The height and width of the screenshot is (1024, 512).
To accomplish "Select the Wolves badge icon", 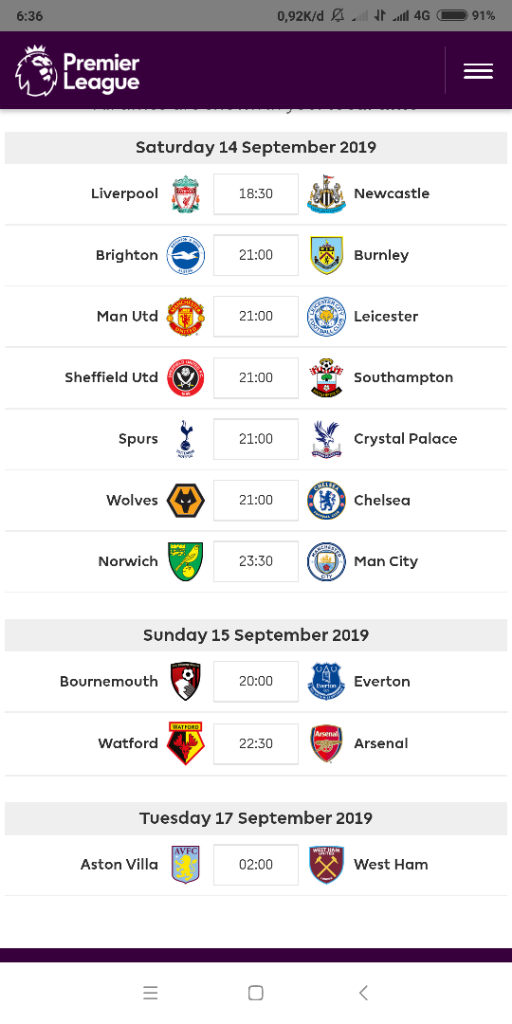I will click(186, 501).
